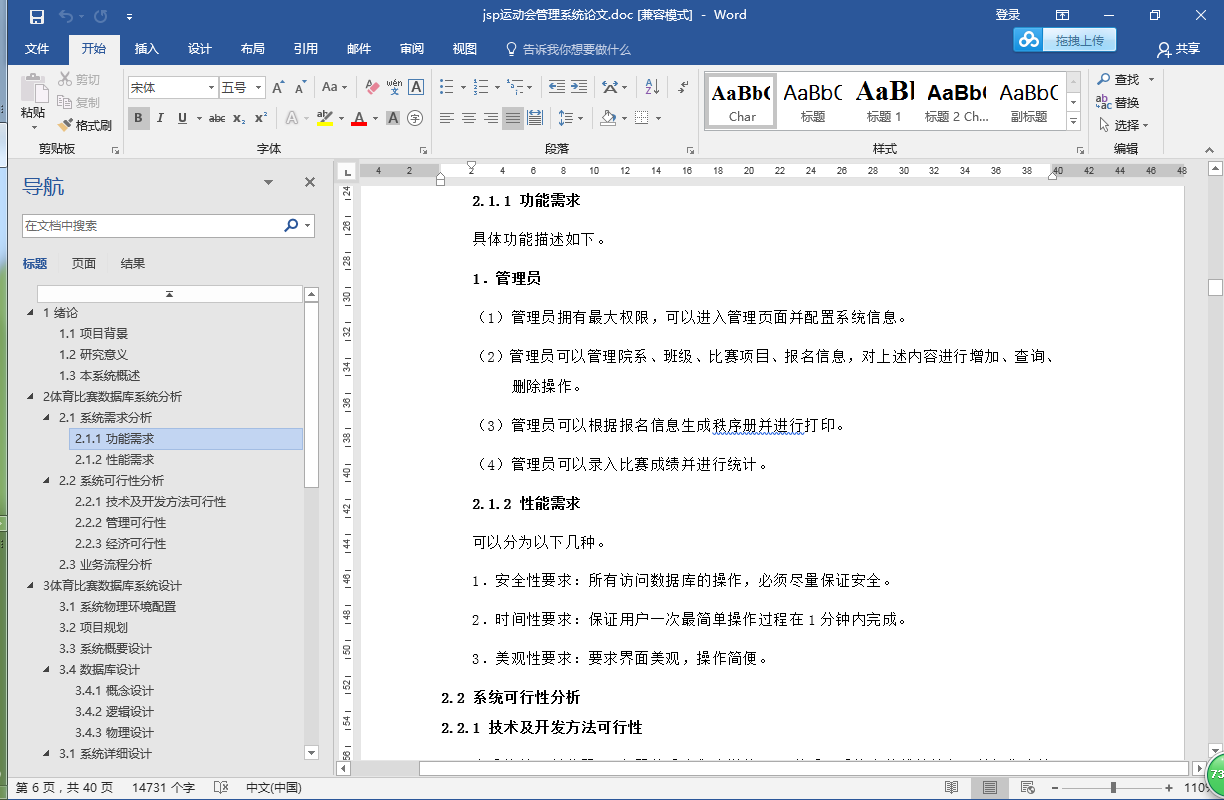Viewport: 1224px width, 800px height.
Task: Open navigation search options dropdown
Action: coord(306,226)
